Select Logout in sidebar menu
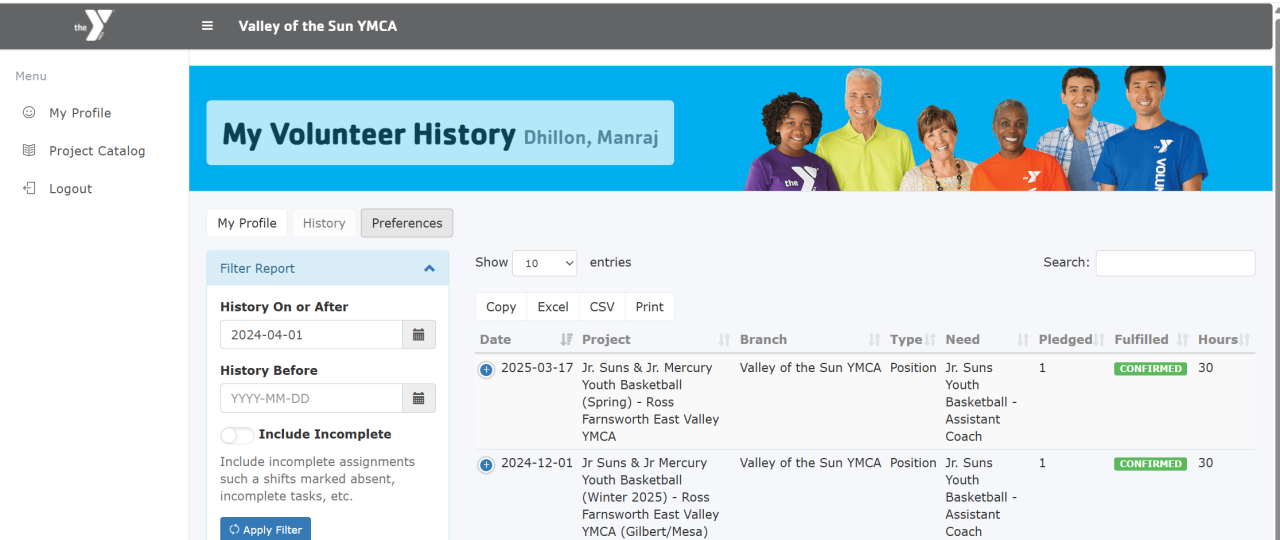The width and height of the screenshot is (1280, 540). [x=71, y=189]
